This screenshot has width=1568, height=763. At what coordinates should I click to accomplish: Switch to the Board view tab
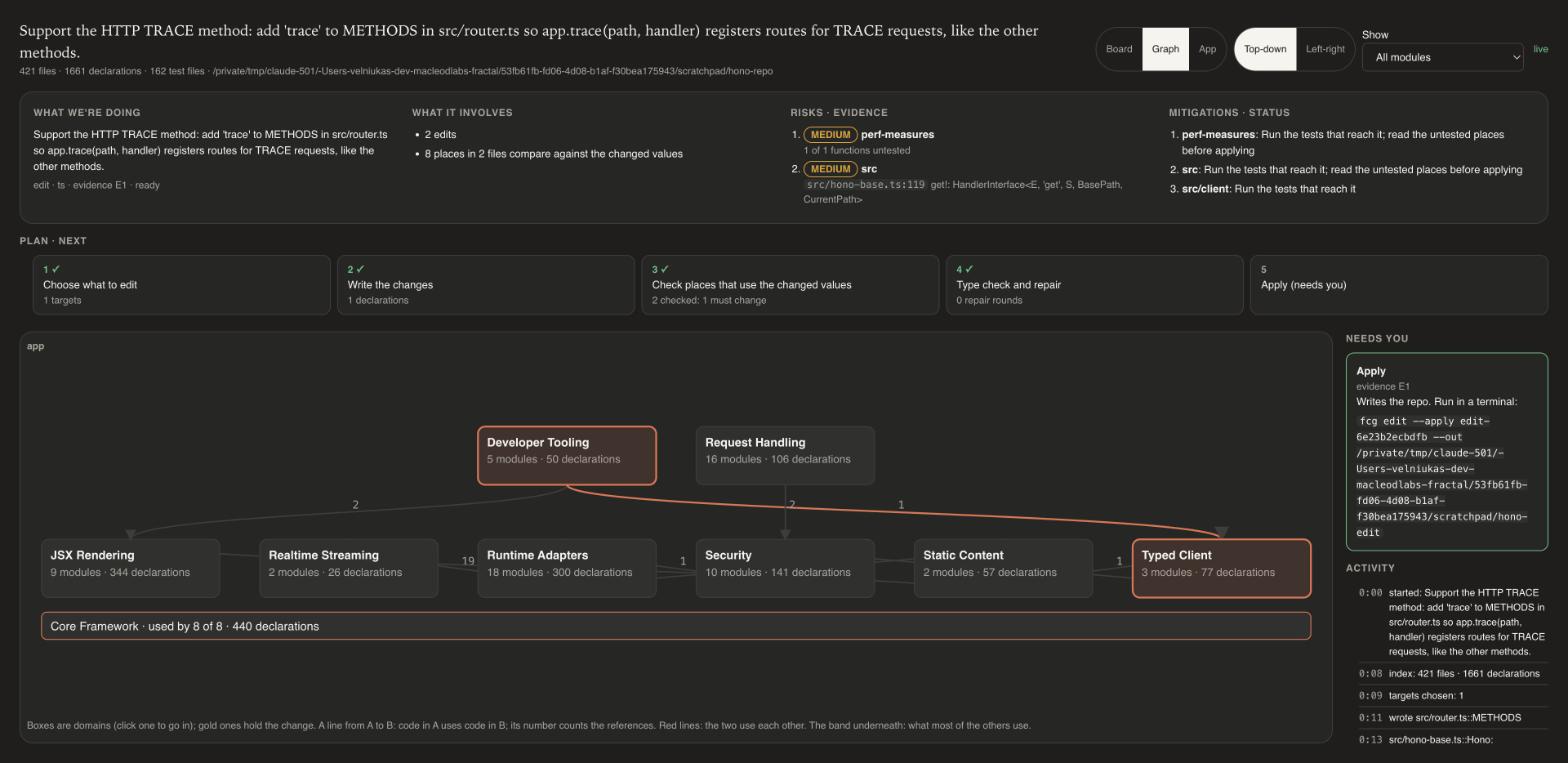[x=1119, y=49]
